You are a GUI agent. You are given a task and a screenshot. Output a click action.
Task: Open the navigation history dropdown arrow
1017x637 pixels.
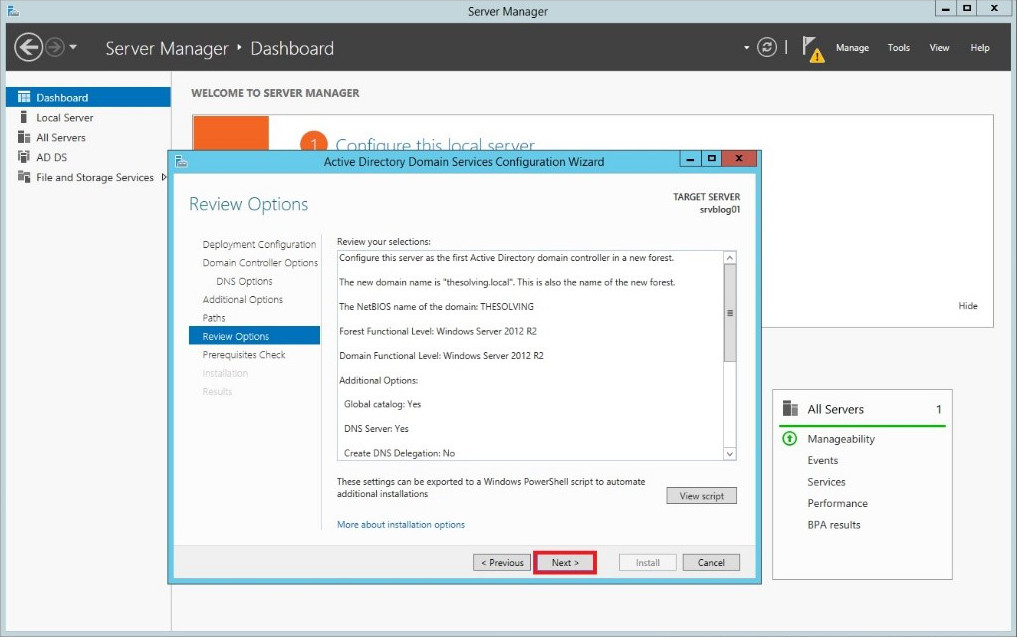[73, 47]
